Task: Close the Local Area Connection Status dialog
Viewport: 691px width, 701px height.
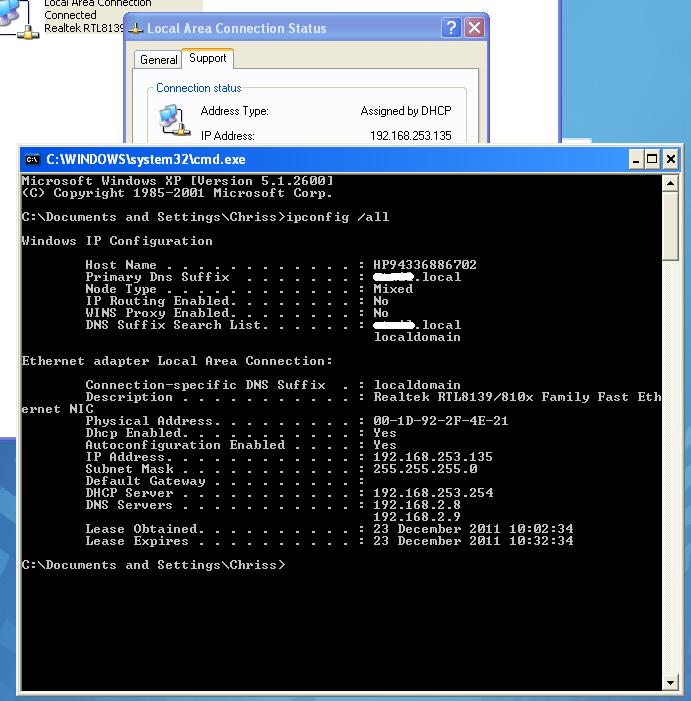Action: pyautogui.click(x=474, y=28)
